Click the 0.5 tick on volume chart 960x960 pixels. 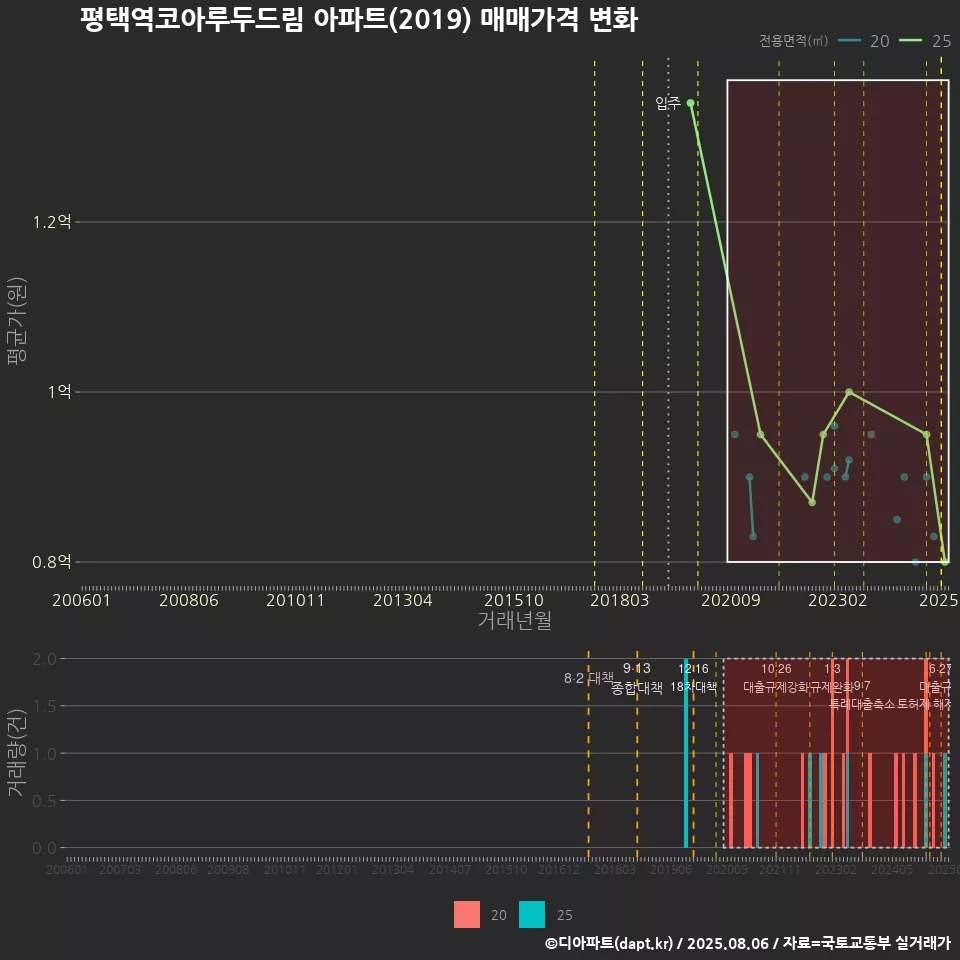pos(44,801)
